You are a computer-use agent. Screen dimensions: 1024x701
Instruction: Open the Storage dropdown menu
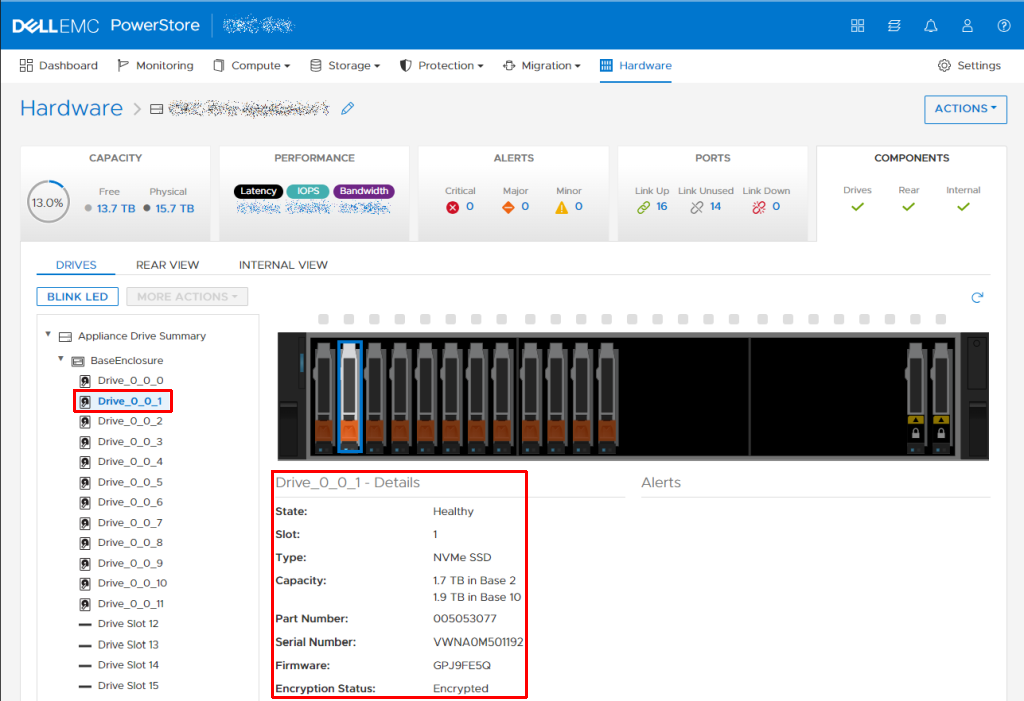coord(345,64)
